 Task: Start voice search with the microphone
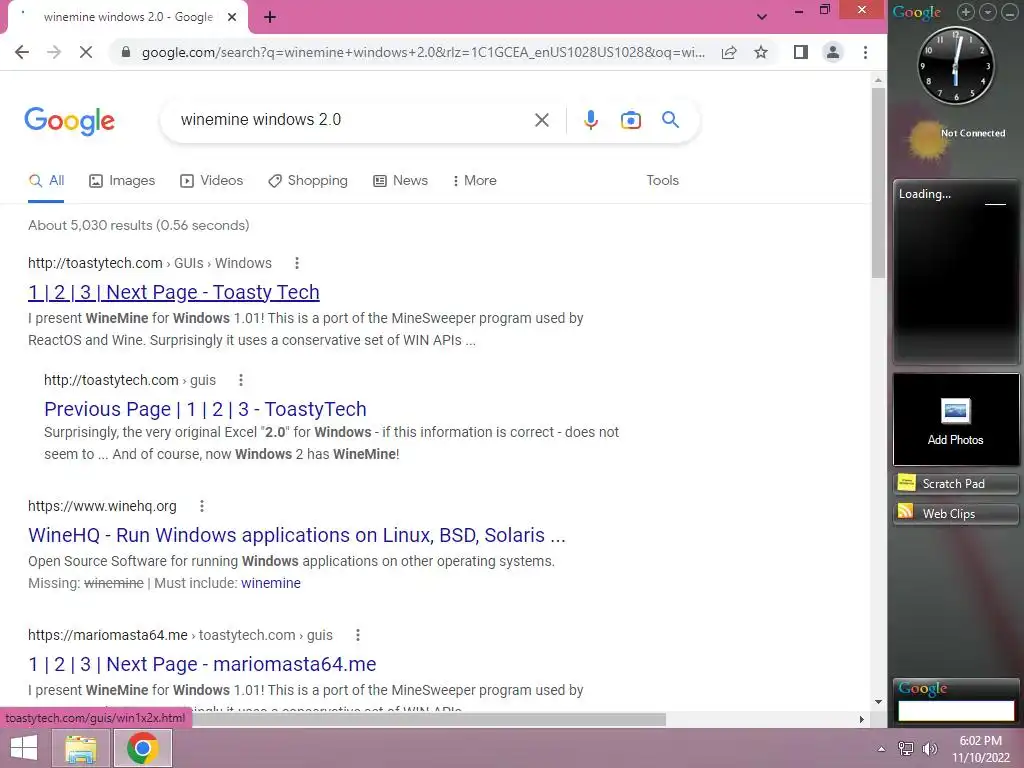click(590, 120)
